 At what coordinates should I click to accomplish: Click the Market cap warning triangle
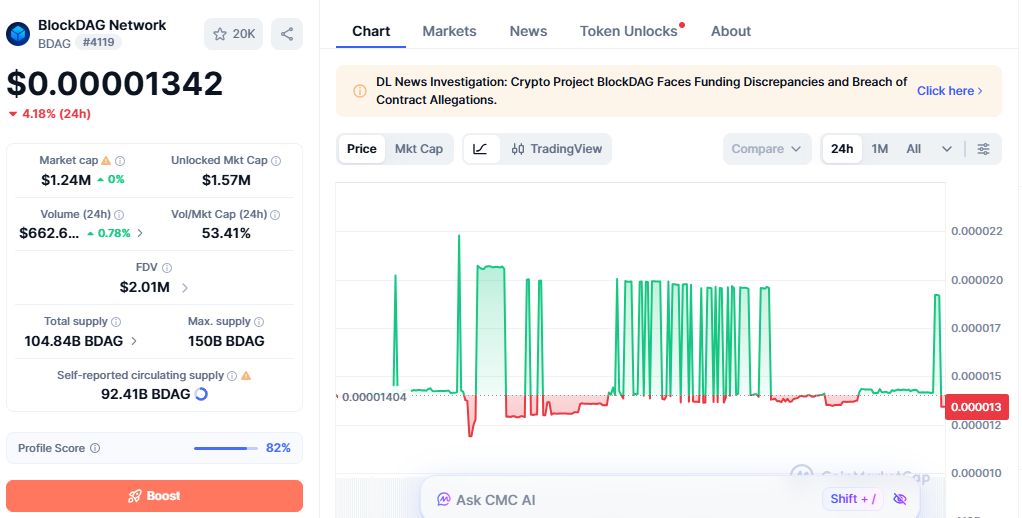[x=106, y=160]
